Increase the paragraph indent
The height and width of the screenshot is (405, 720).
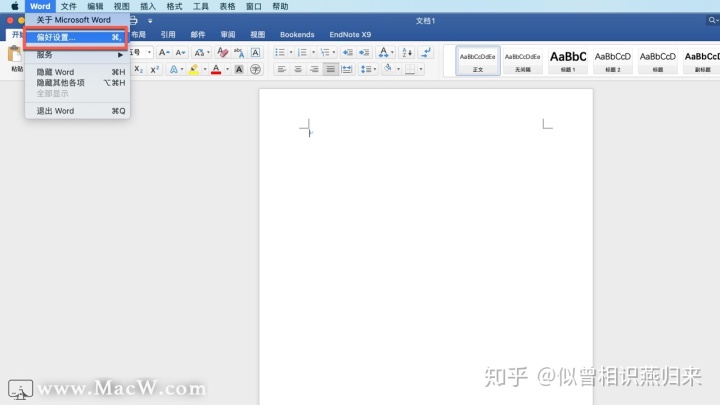click(x=364, y=52)
